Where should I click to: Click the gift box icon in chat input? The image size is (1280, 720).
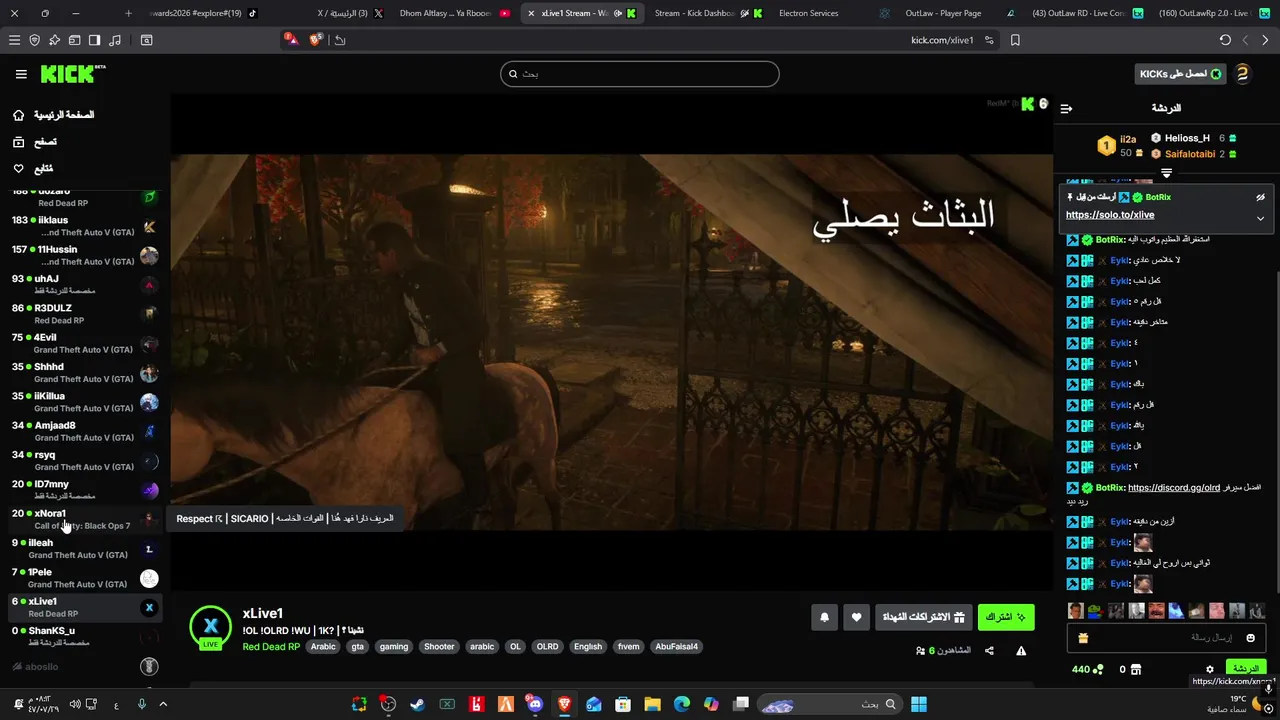[1083, 638]
